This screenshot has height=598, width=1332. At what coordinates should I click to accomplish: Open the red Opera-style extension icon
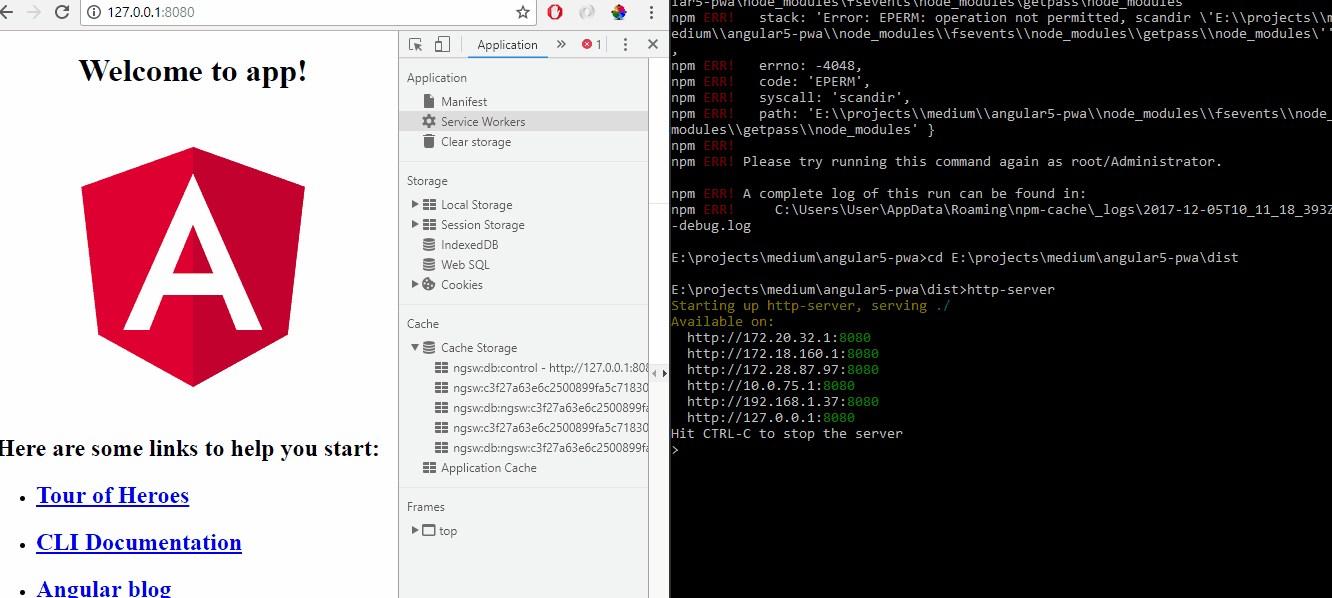coord(556,12)
